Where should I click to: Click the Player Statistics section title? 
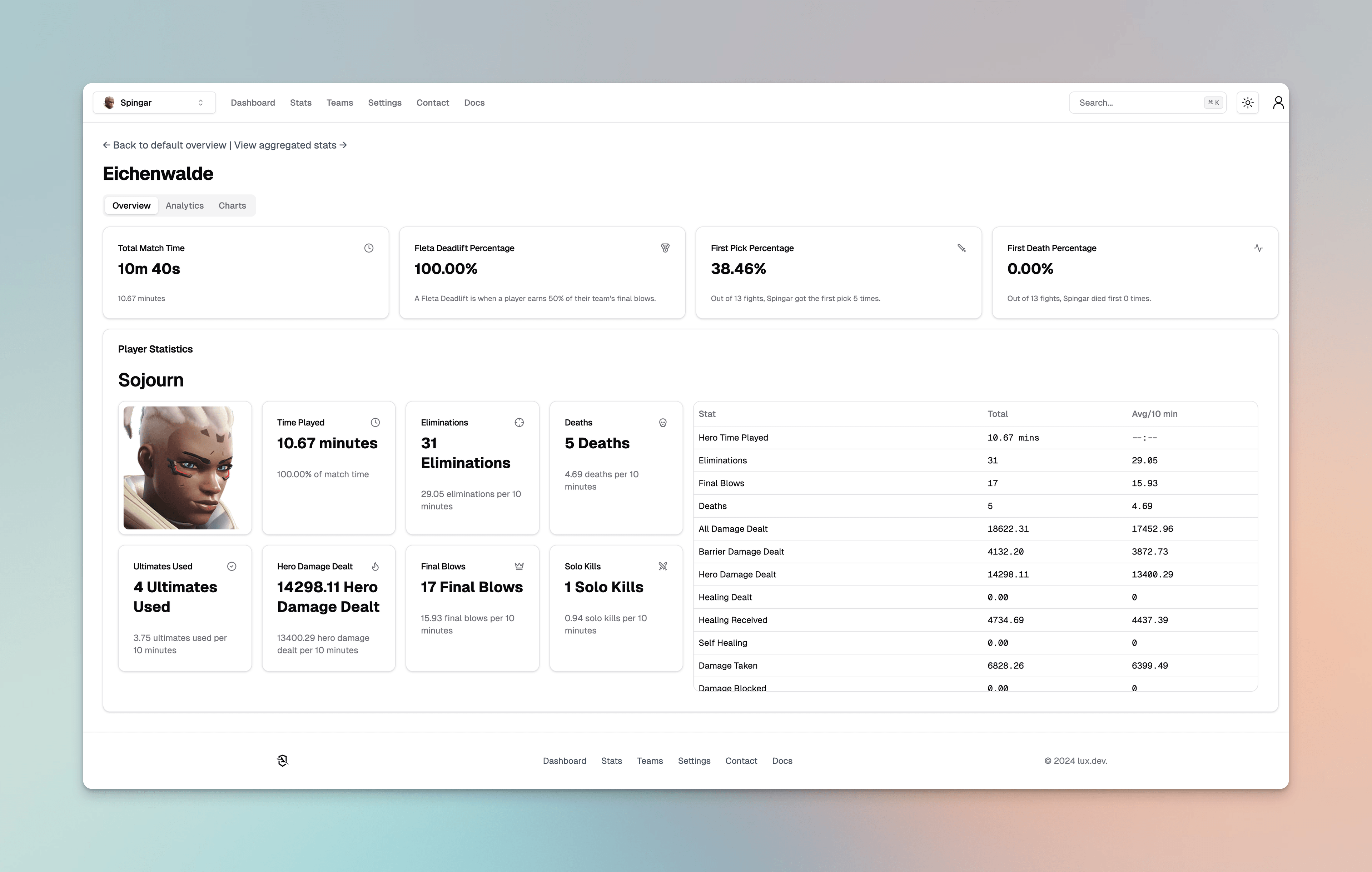pos(155,349)
